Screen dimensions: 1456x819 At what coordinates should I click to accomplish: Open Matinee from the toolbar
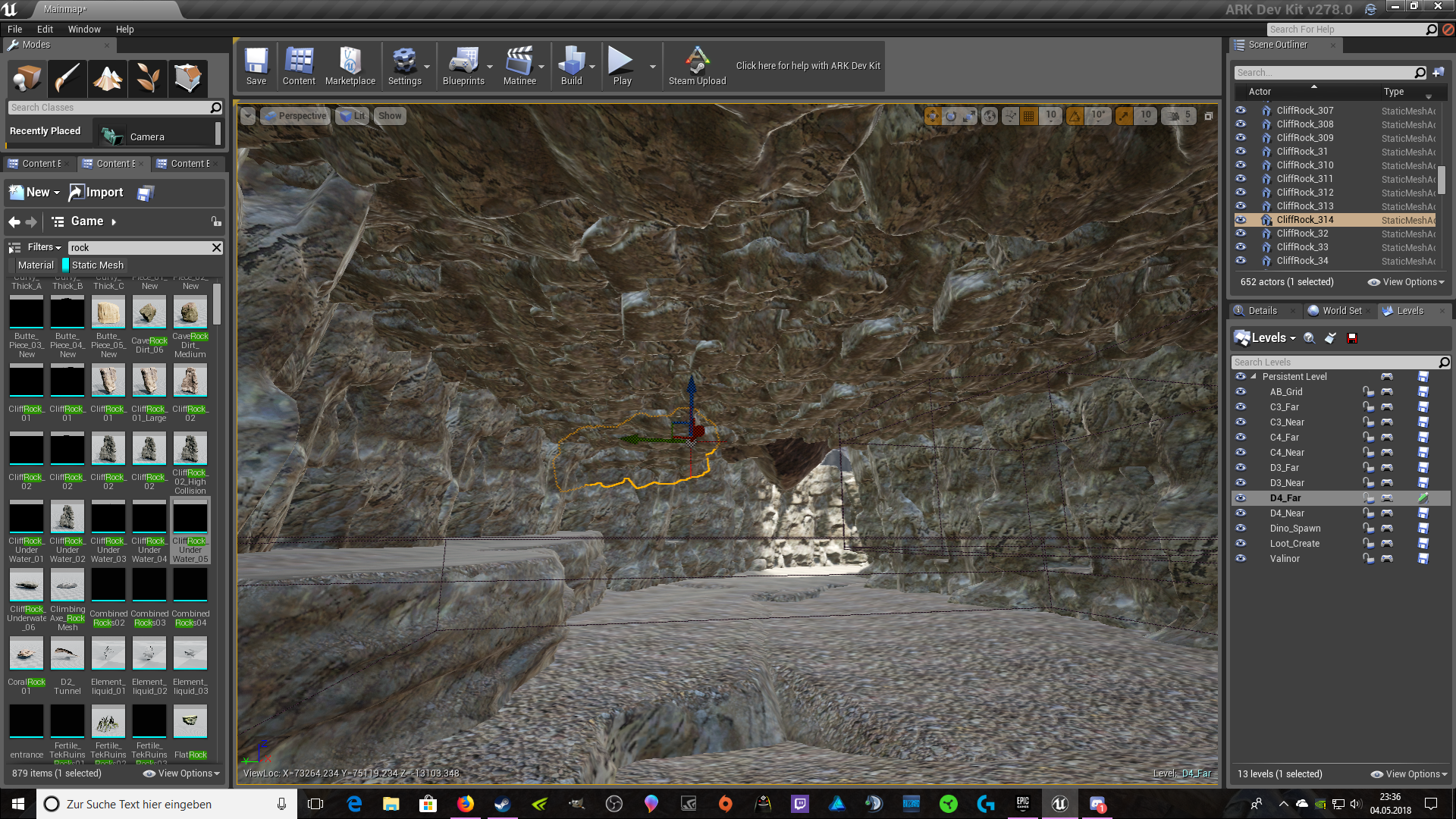coord(519,67)
